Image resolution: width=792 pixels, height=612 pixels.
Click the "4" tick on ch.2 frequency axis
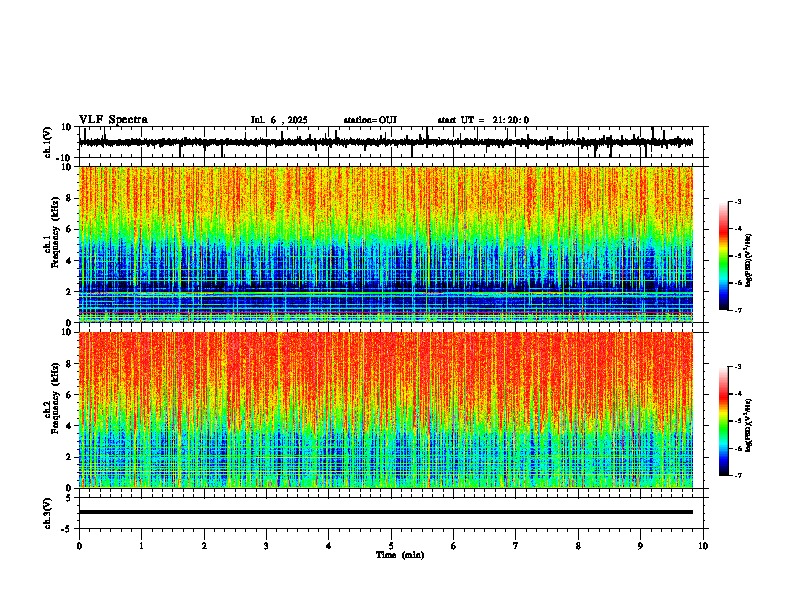(70, 426)
